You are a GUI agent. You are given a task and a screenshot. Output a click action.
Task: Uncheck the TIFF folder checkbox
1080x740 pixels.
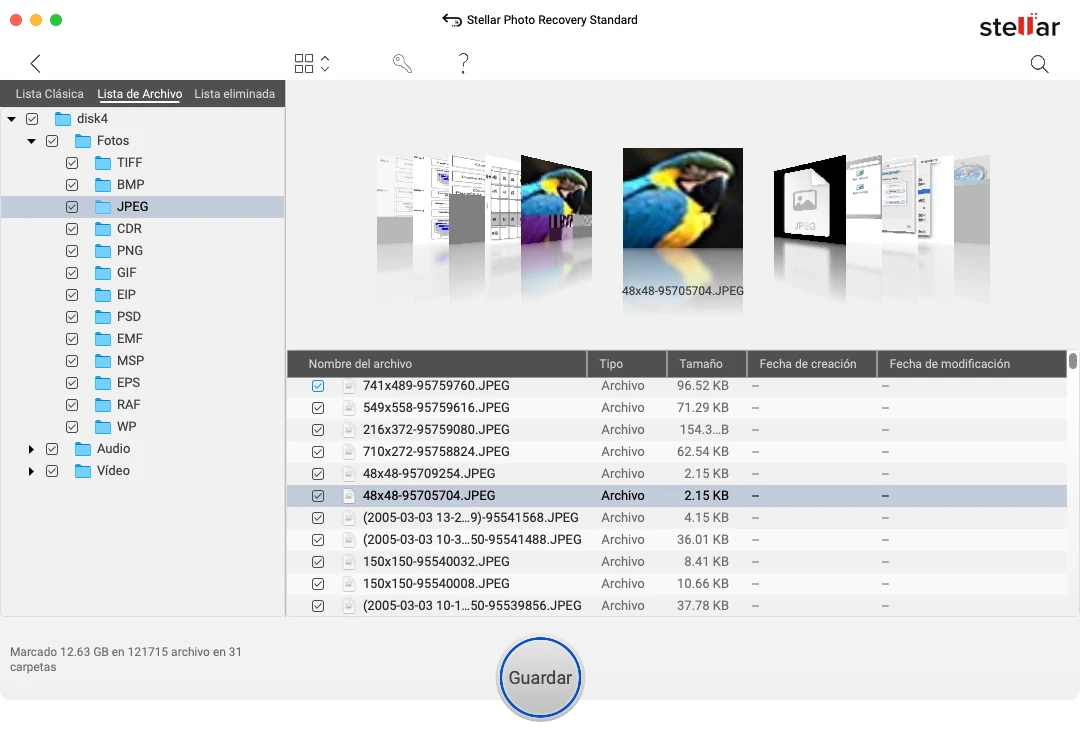tap(72, 163)
